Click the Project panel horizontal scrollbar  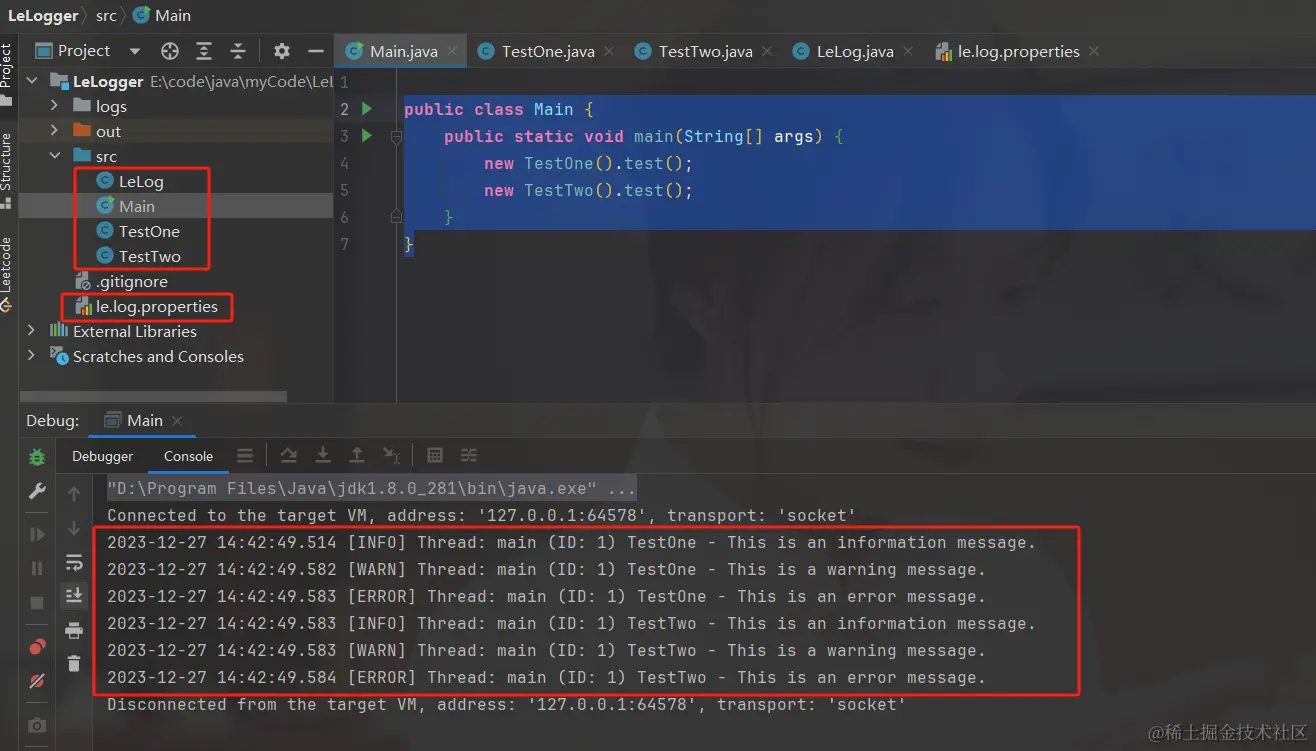[153, 397]
